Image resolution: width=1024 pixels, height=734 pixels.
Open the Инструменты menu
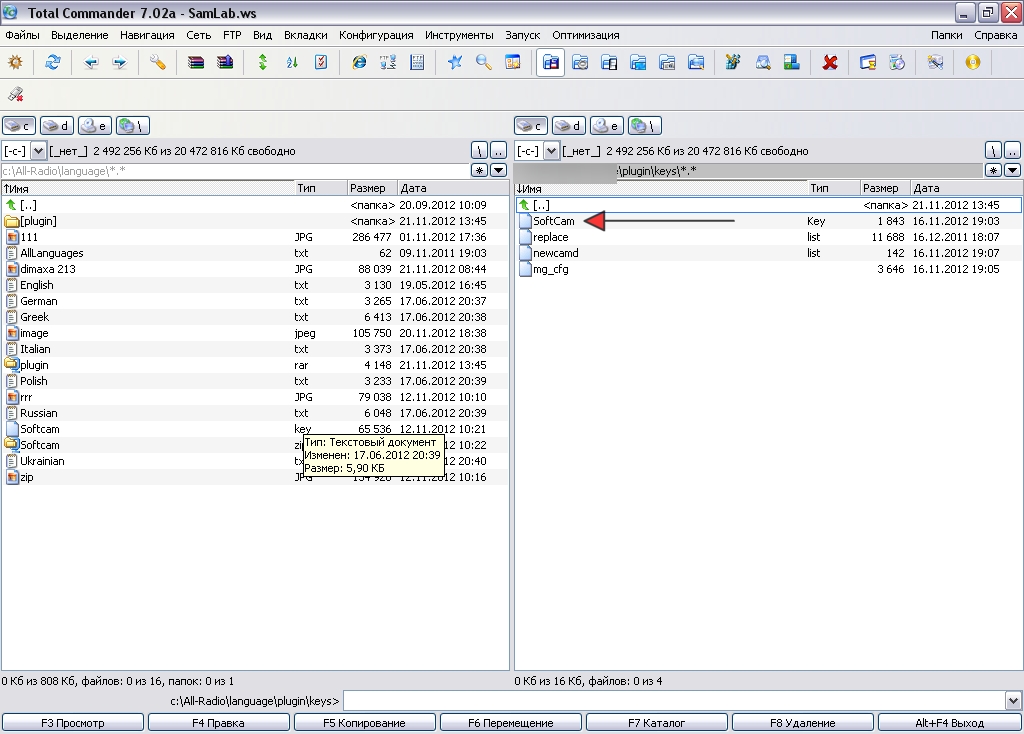(x=459, y=35)
